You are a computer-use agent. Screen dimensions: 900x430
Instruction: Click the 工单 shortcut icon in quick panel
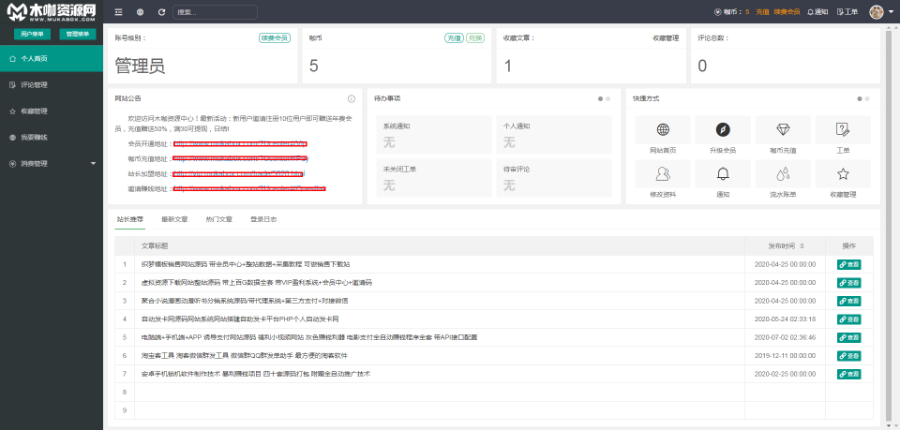click(x=843, y=130)
